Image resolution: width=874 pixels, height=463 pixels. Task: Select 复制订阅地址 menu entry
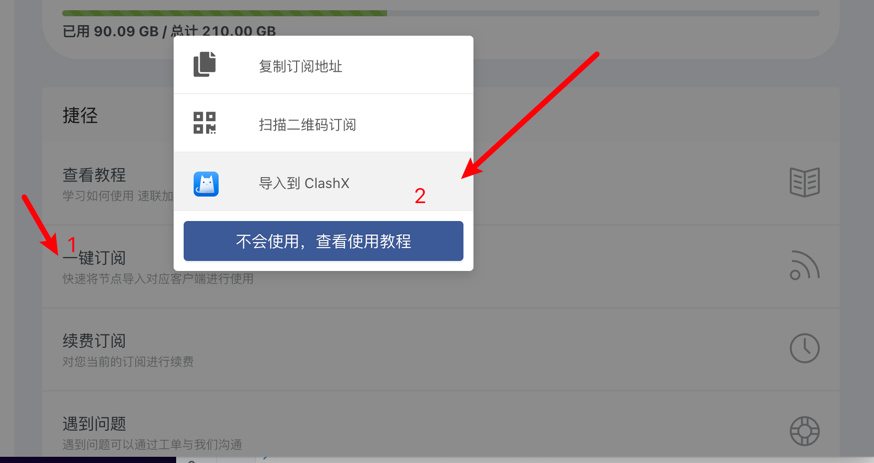pyautogui.click(x=324, y=65)
